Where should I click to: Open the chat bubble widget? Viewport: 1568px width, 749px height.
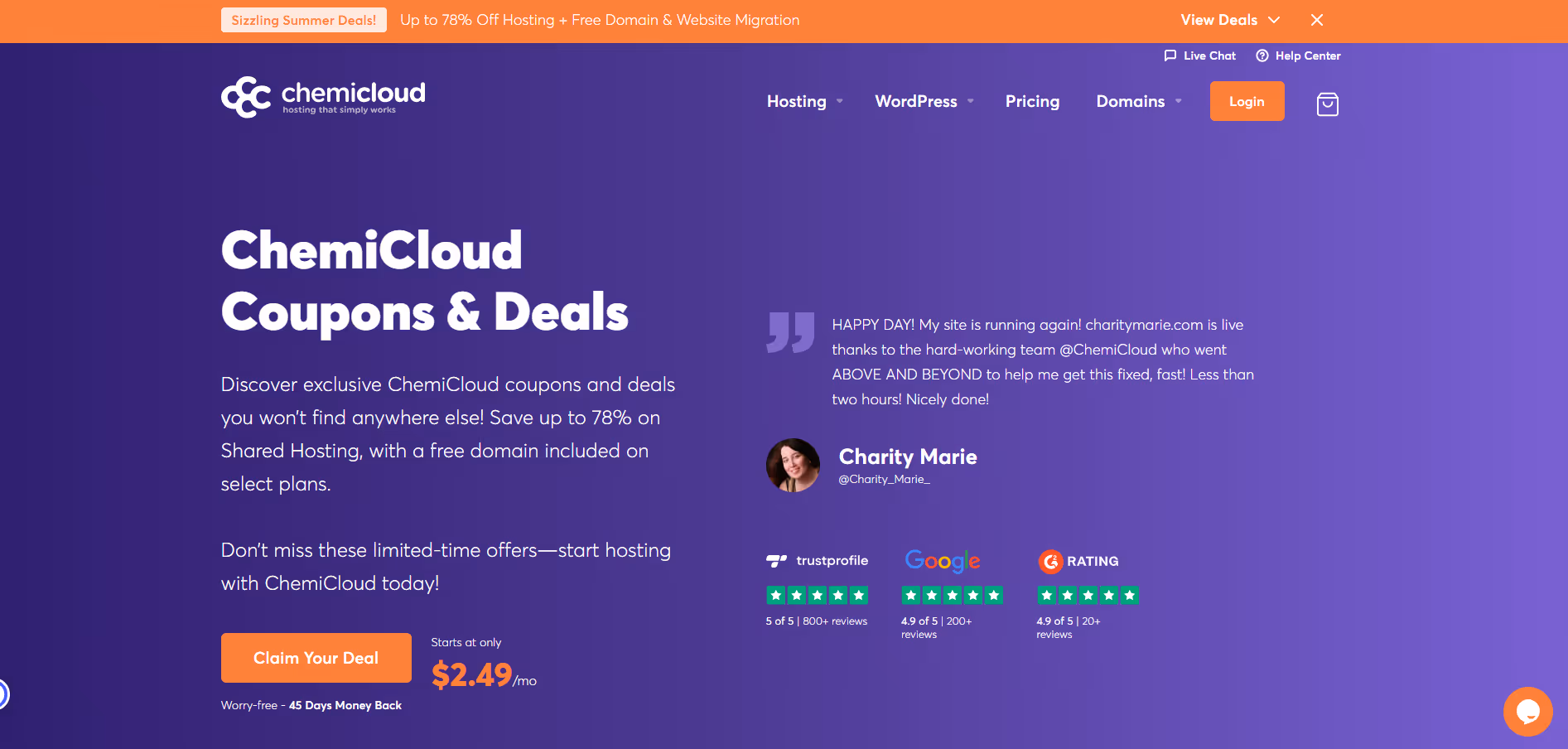pyautogui.click(x=1528, y=711)
